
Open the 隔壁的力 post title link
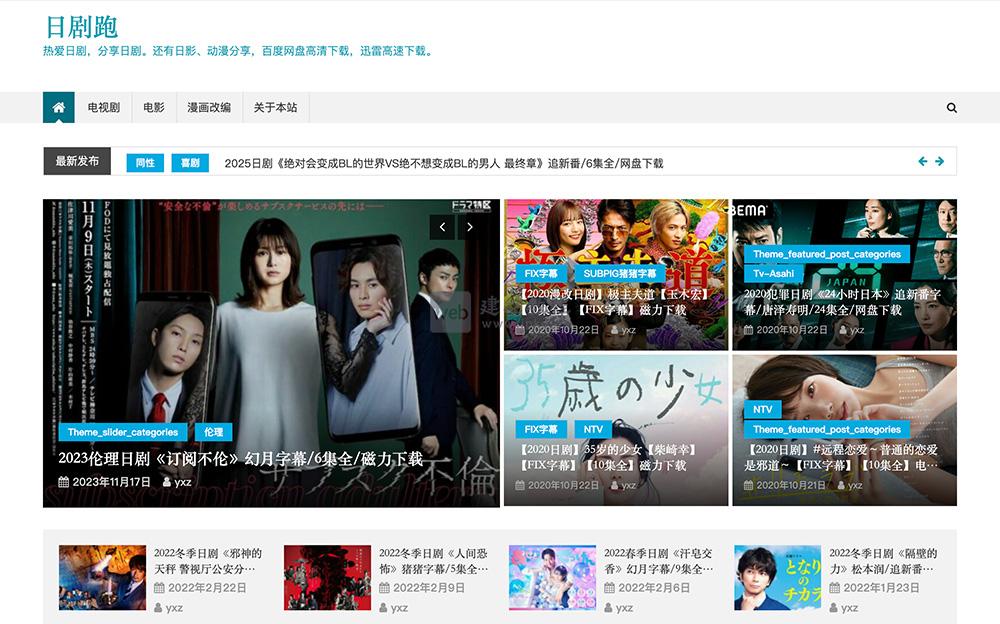pyautogui.click(x=883, y=560)
